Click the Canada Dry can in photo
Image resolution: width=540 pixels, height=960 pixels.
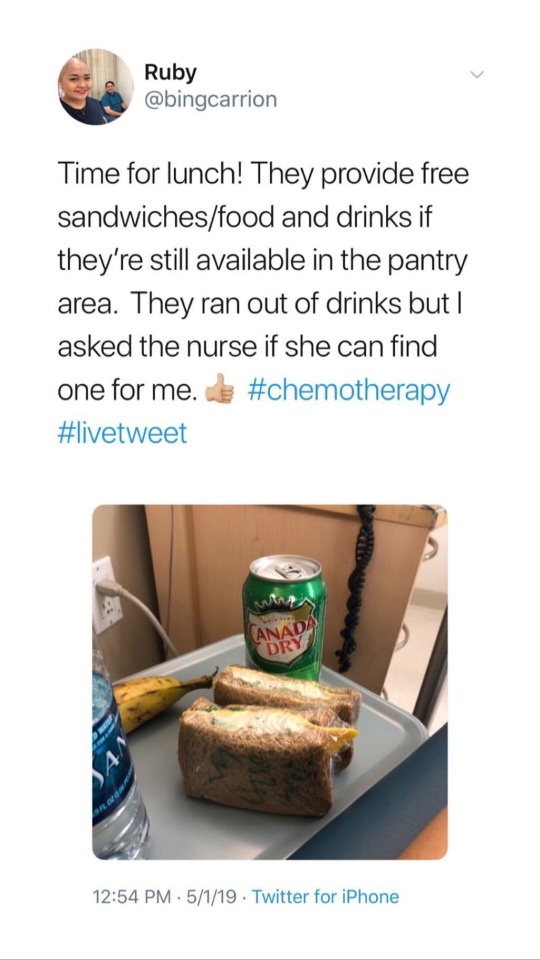[284, 617]
